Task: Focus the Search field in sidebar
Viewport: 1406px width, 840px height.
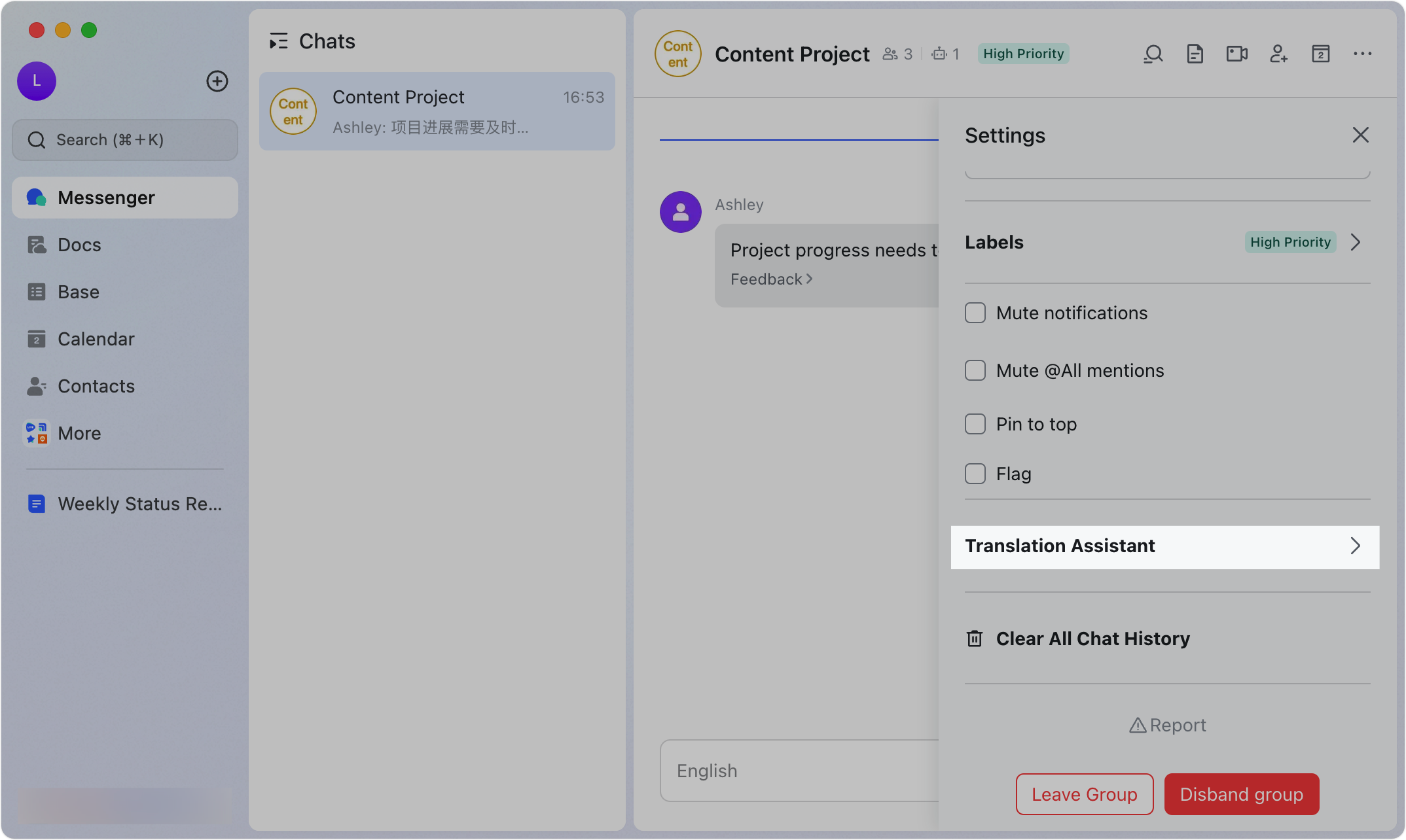Action: coord(125,140)
